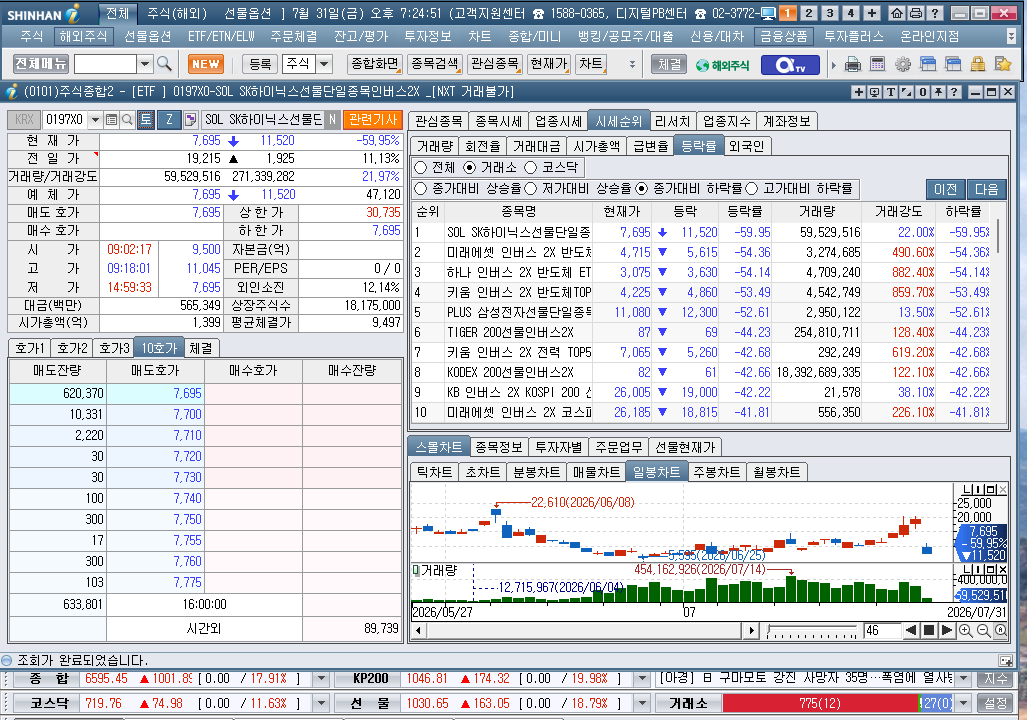The width and height of the screenshot is (1027, 720).
Task: Expand the menu bar overflow arrow
Action: coord(1011,36)
